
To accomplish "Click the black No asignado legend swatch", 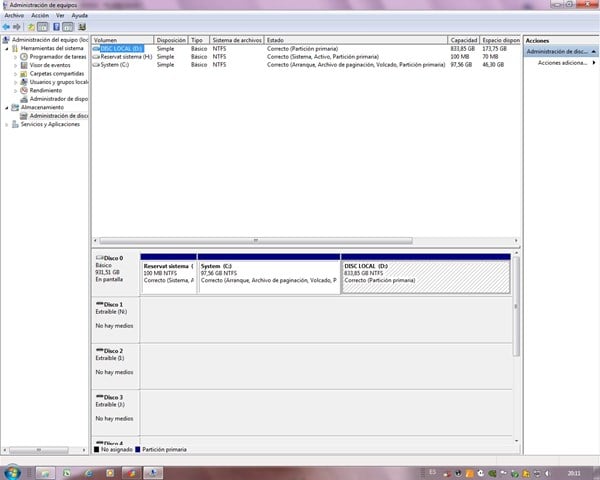I will point(96,449).
